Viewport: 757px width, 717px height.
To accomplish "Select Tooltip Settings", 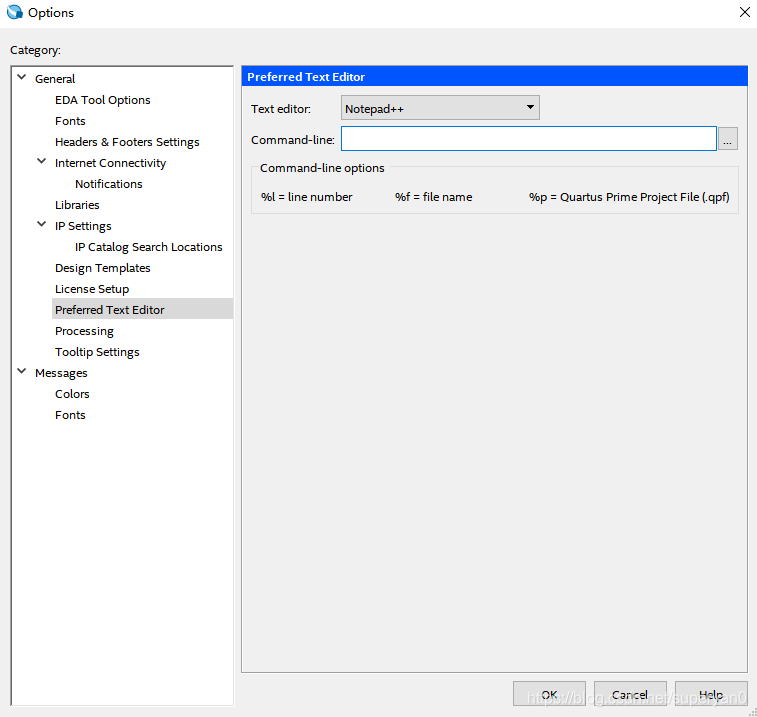I will [x=97, y=352].
